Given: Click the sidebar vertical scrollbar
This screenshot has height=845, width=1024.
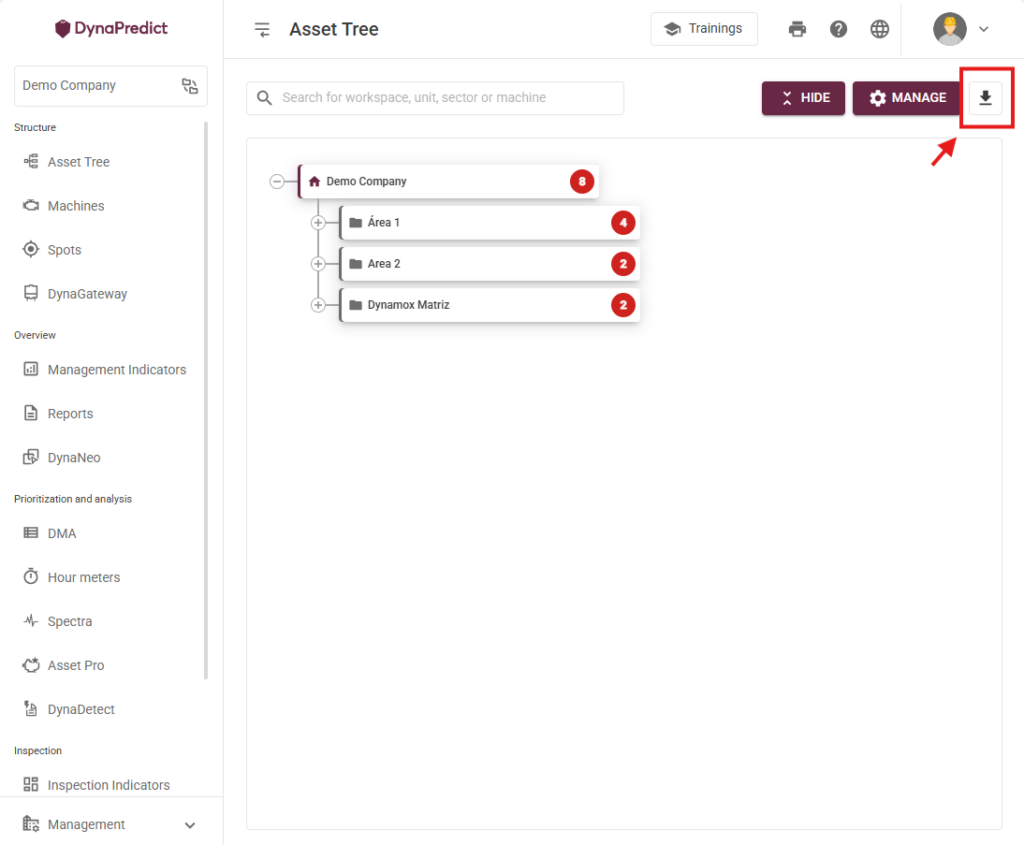Looking at the screenshot, I should (x=206, y=400).
